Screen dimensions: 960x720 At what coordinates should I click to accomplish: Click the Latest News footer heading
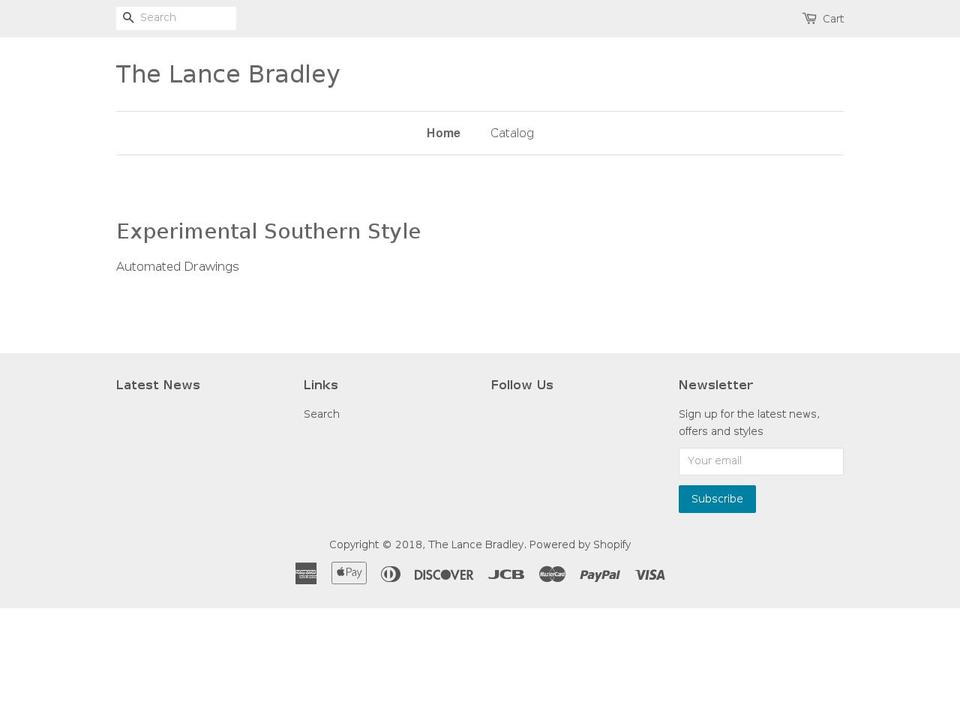(x=158, y=385)
